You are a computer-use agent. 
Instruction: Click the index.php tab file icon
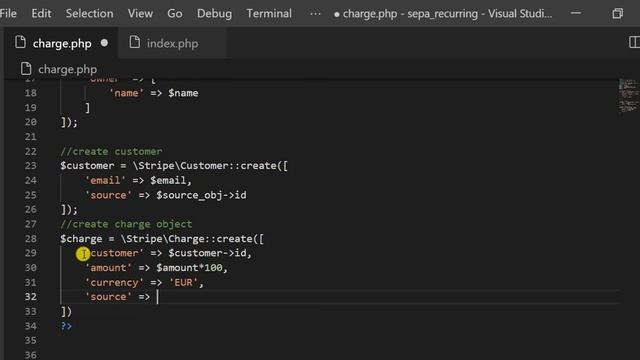click(135, 42)
